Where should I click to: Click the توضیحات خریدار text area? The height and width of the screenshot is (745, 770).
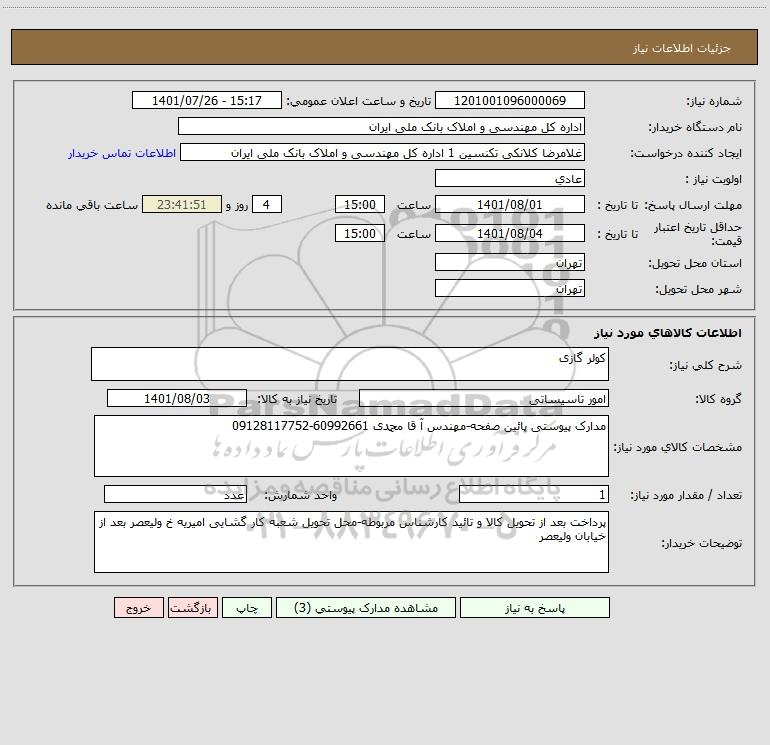(x=351, y=542)
